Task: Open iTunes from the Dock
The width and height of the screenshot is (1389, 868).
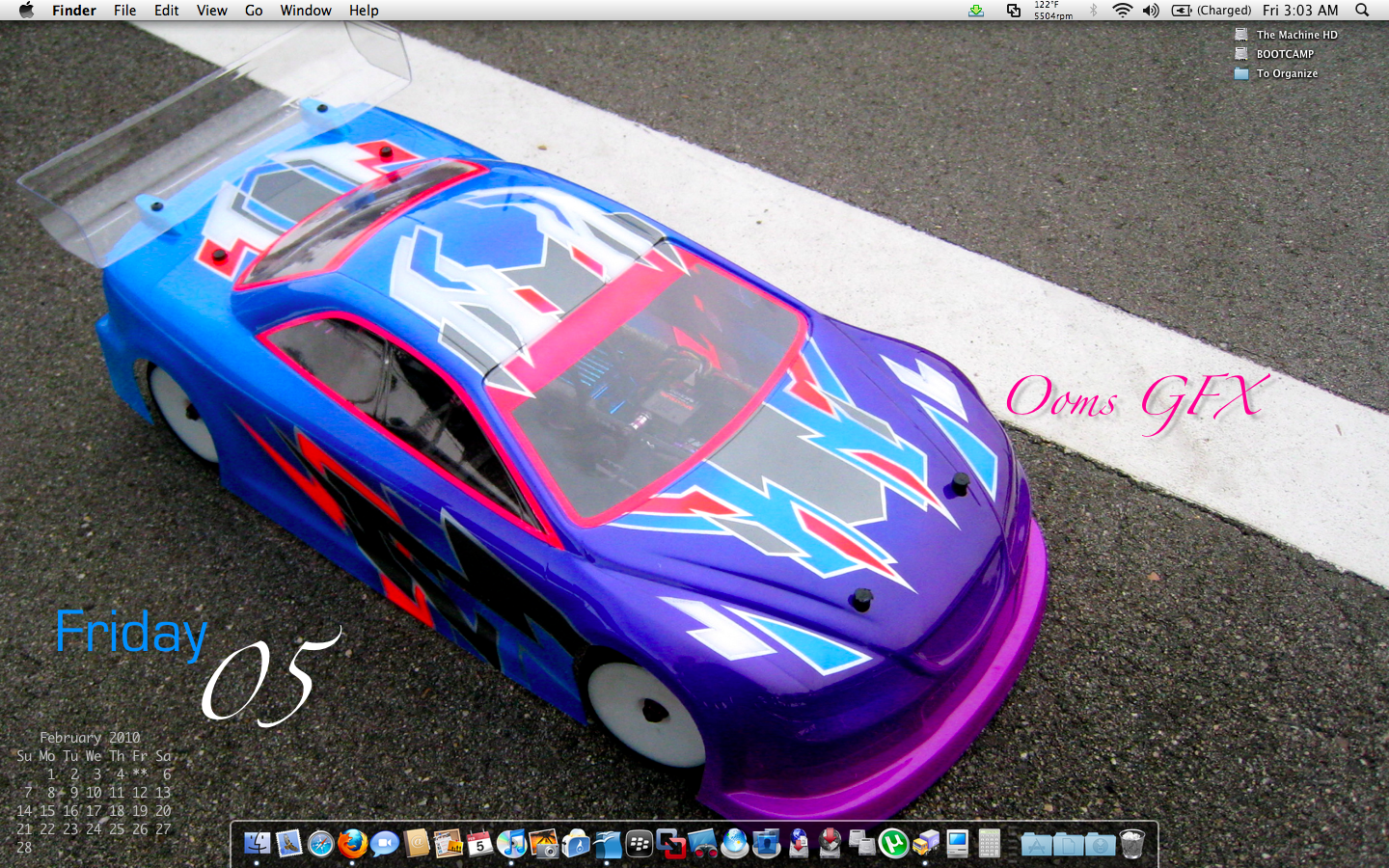Action: [511, 844]
